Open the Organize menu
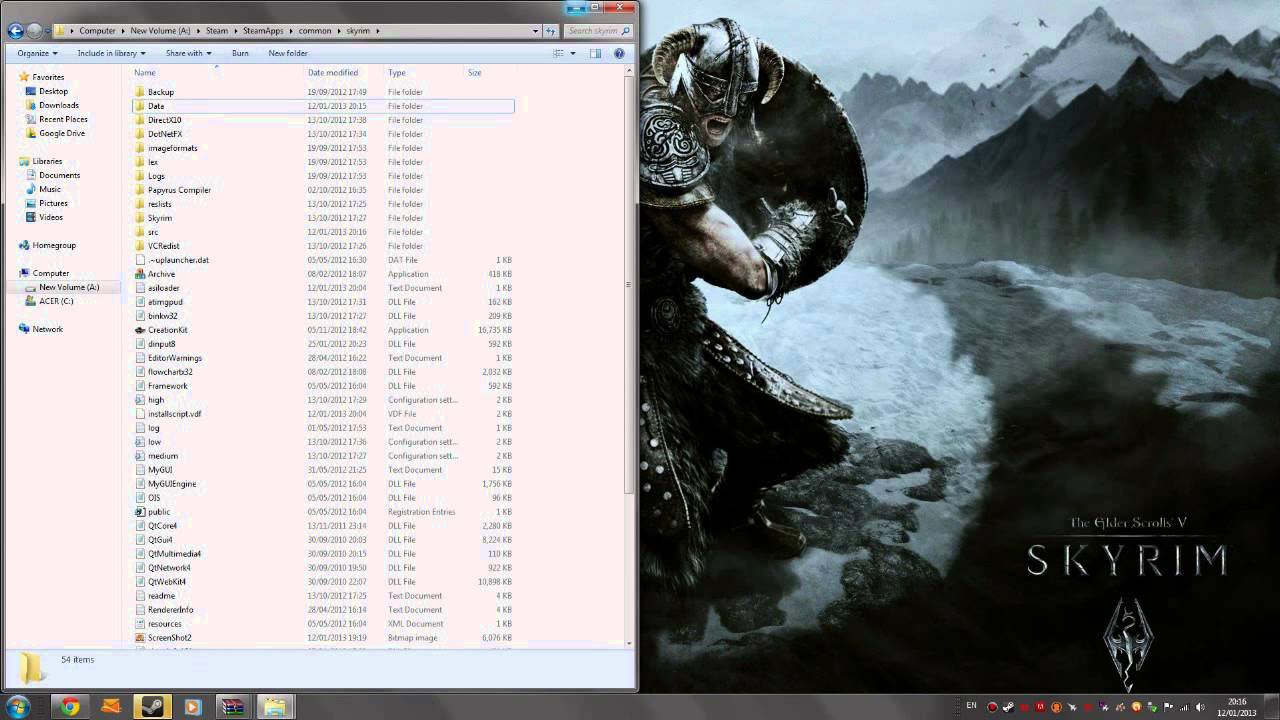Viewport: 1280px width, 720px height. click(x=37, y=53)
